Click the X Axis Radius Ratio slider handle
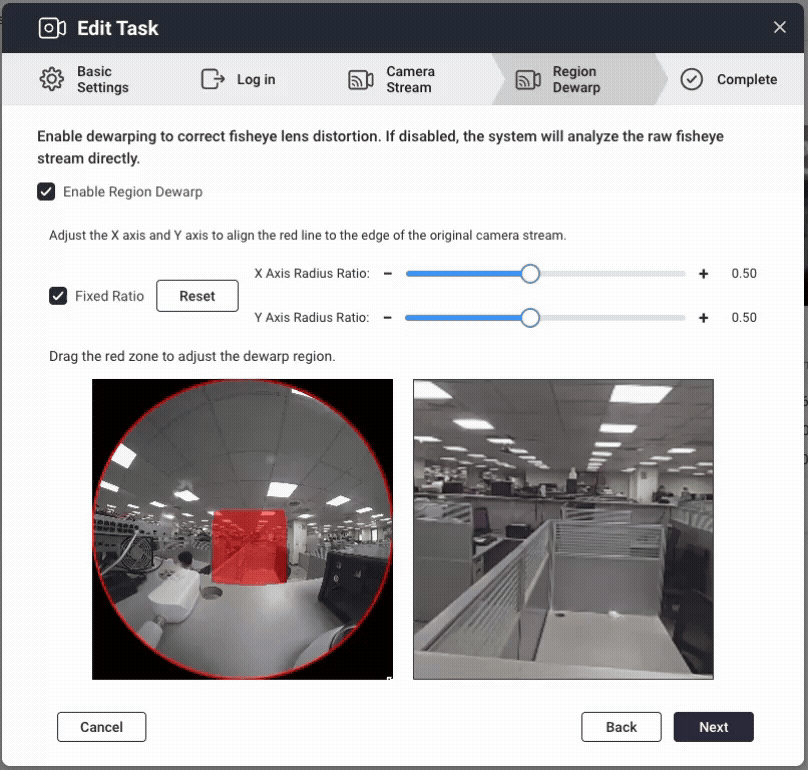The image size is (808, 770). point(530,274)
